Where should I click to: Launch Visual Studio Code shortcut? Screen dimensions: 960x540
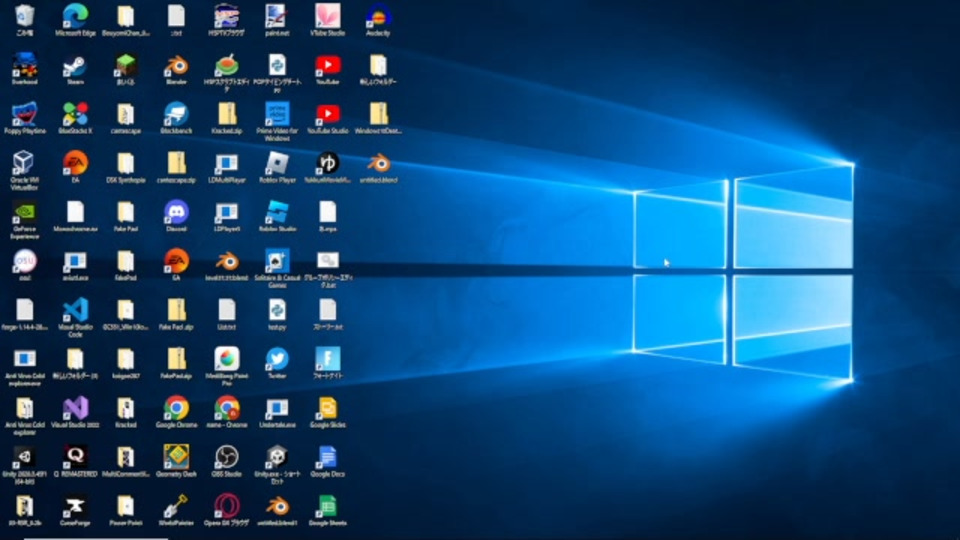coord(75,310)
